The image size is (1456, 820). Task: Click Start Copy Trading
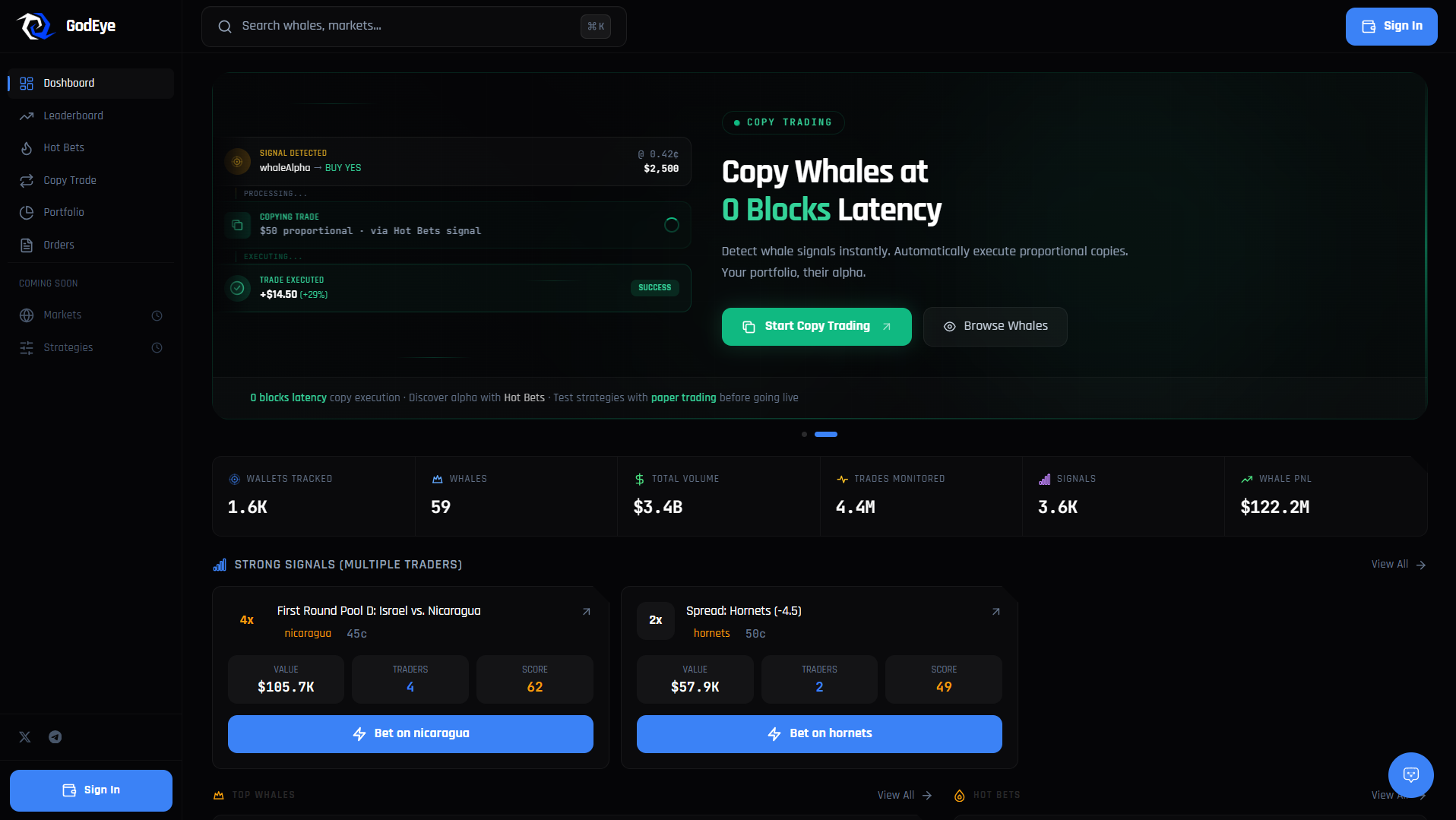[816, 326]
